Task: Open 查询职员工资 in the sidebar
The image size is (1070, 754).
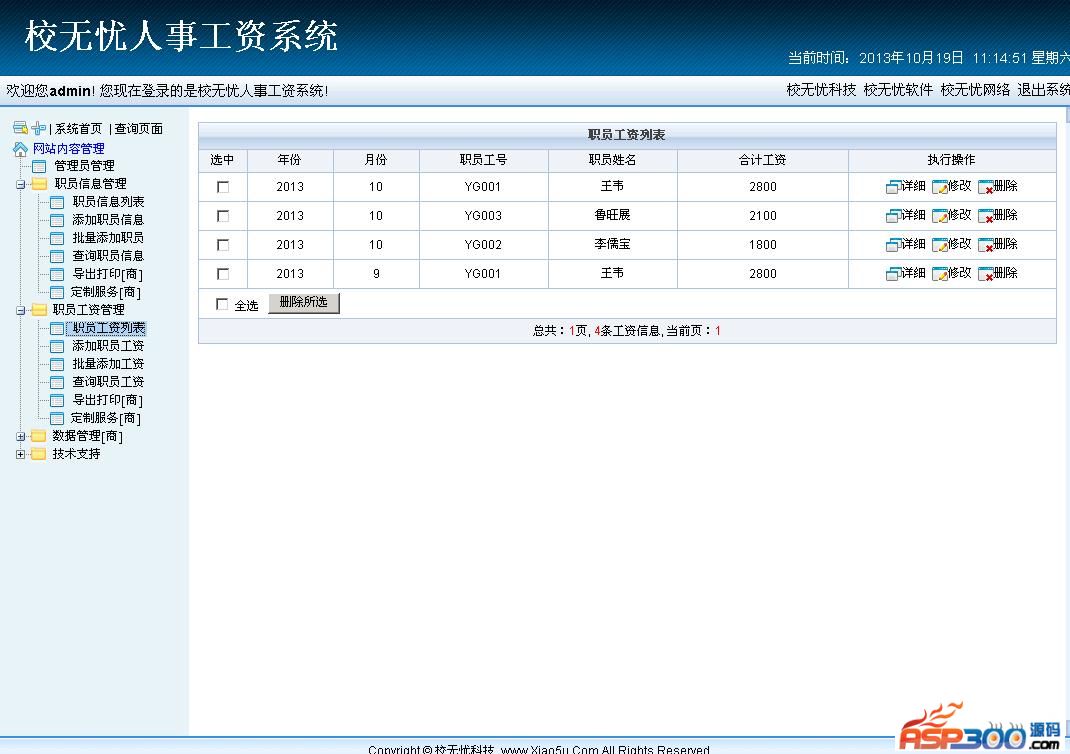Action: coord(108,382)
